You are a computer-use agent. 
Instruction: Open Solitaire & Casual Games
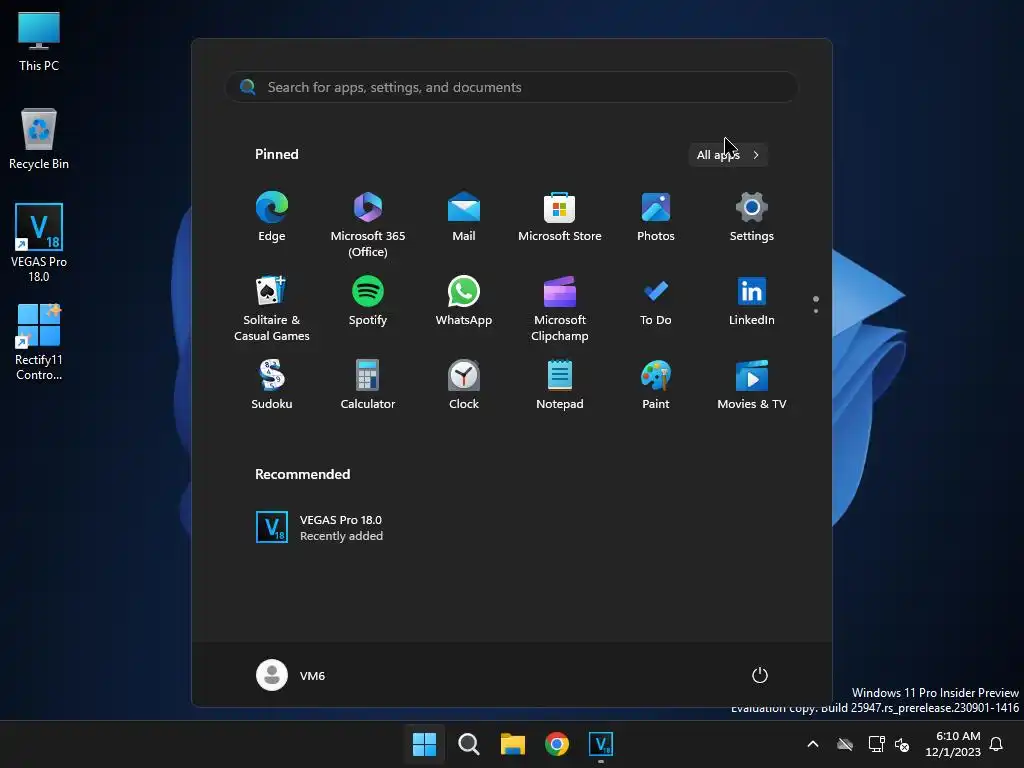[x=272, y=309]
